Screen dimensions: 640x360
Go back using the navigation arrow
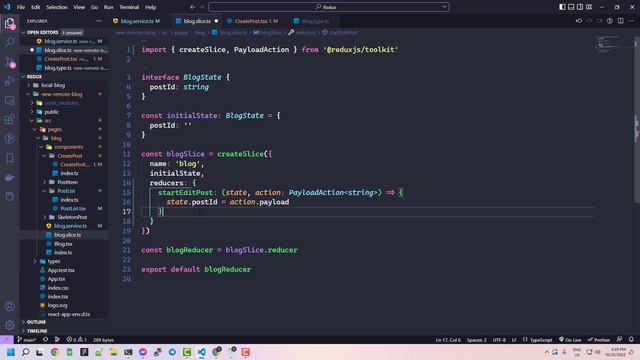click(x=192, y=7)
